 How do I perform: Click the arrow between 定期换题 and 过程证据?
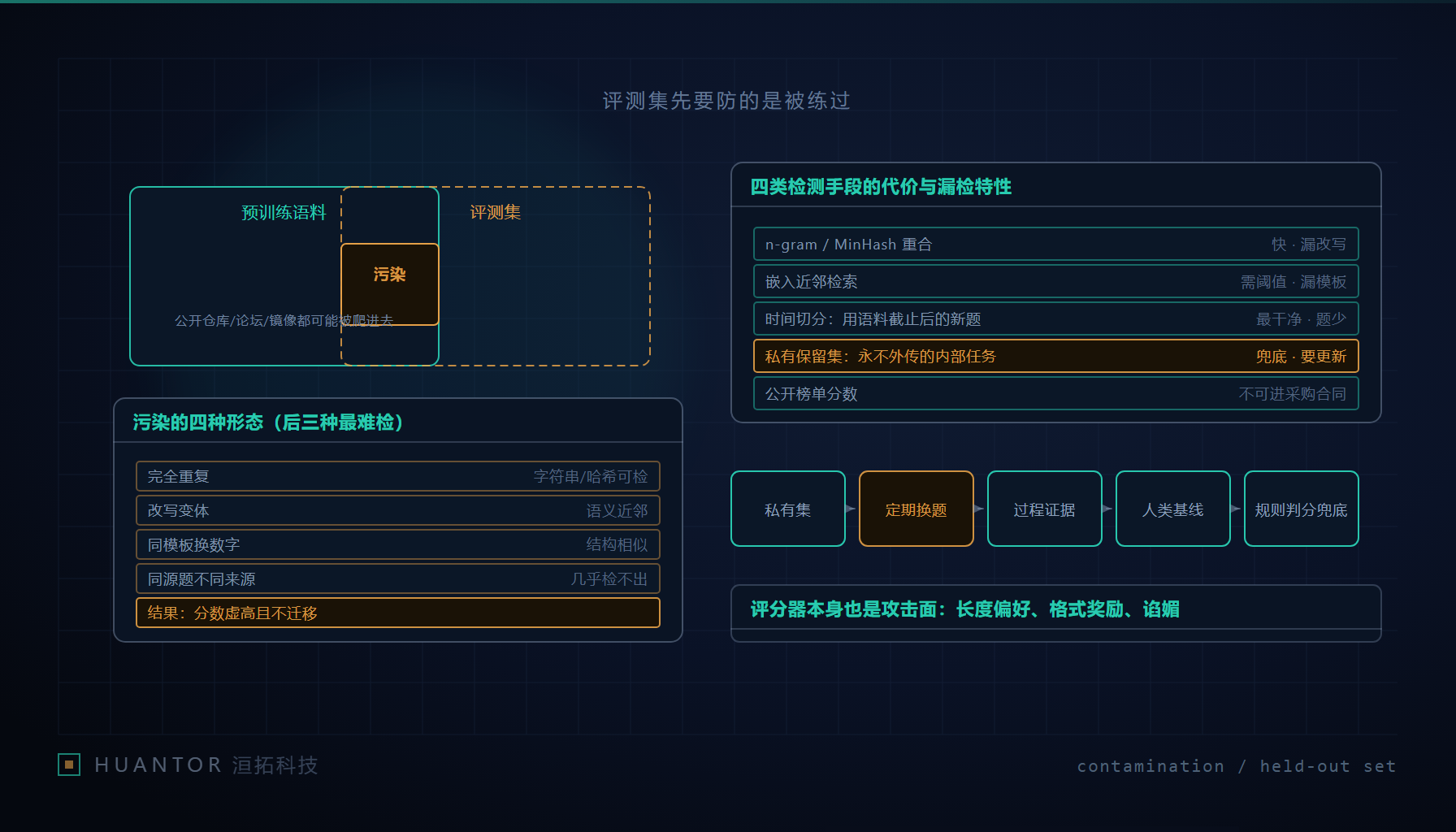tap(980, 509)
